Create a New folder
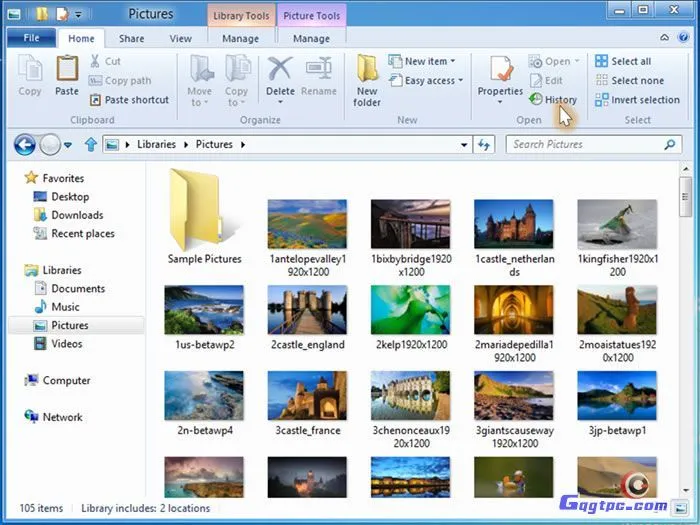Screen dimensions: 700x525 point(367,81)
